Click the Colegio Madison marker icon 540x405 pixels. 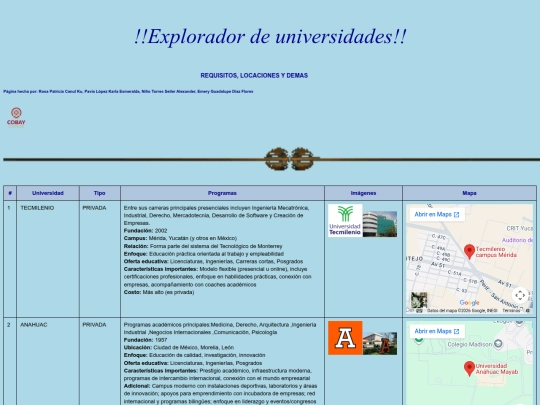point(498,344)
